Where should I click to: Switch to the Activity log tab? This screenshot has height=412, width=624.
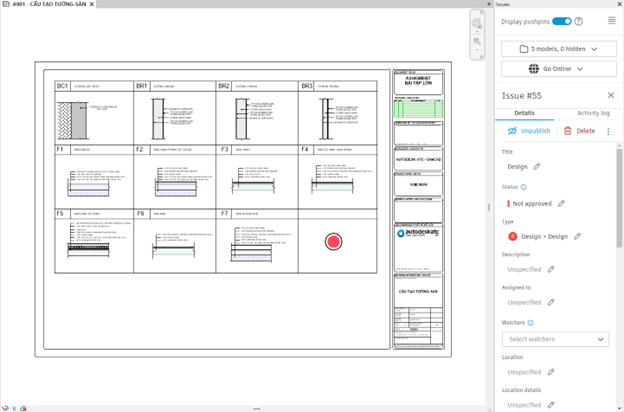[x=593, y=113]
